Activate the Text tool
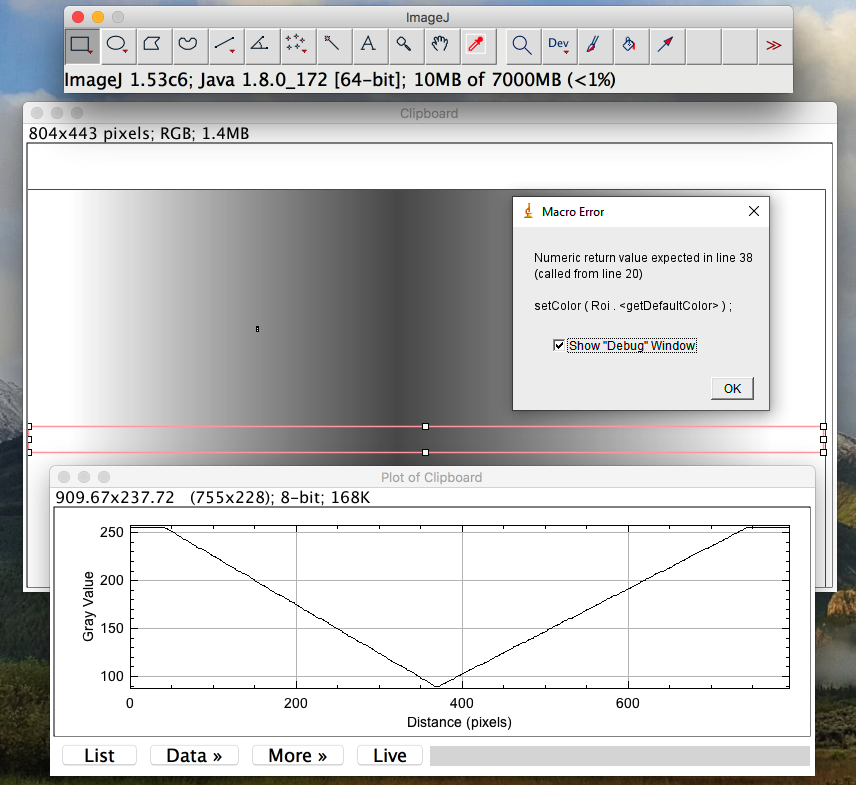This screenshot has width=856, height=785. point(369,46)
